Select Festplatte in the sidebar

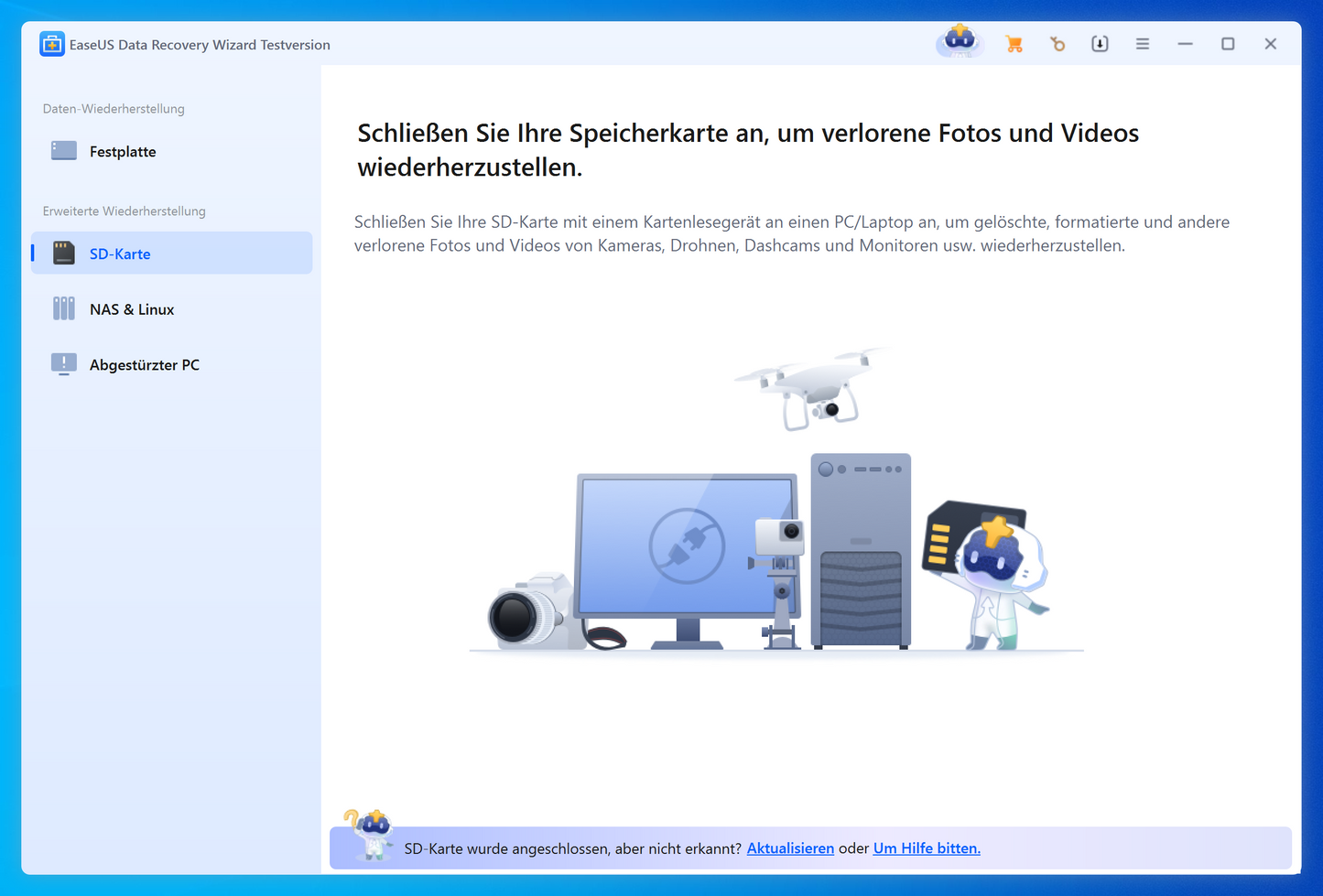coord(123,152)
